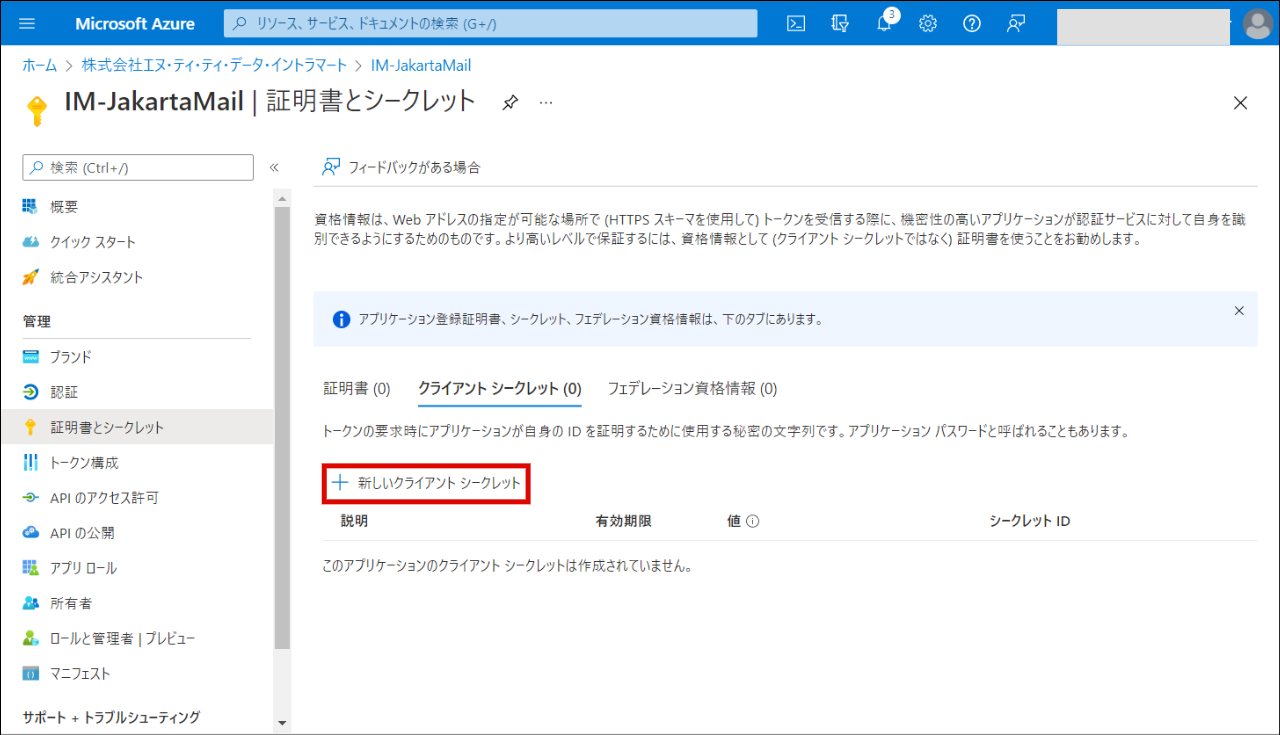Click 新しいクライアント シークレット button
The height and width of the screenshot is (735, 1280).
[427, 483]
